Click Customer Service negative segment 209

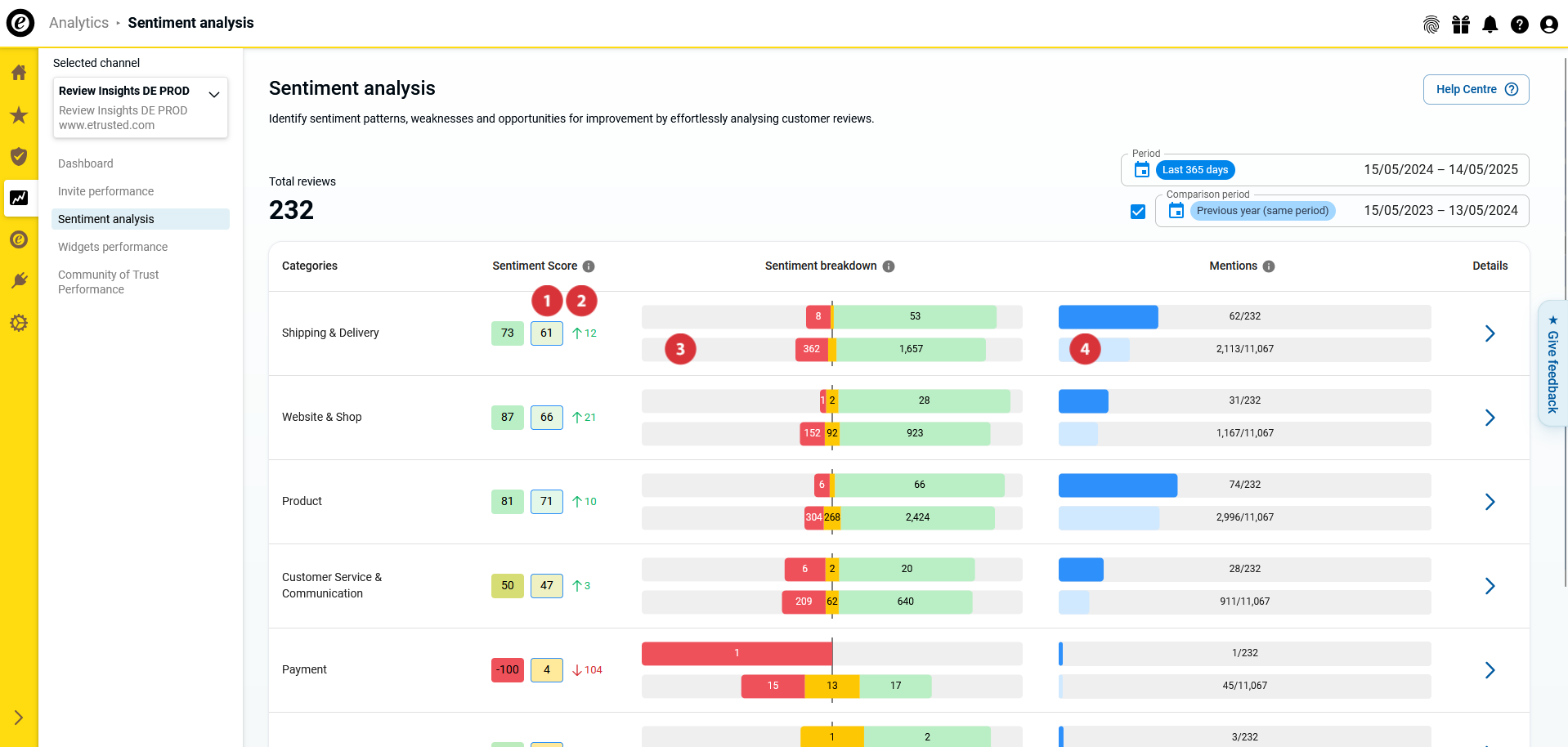click(x=804, y=602)
